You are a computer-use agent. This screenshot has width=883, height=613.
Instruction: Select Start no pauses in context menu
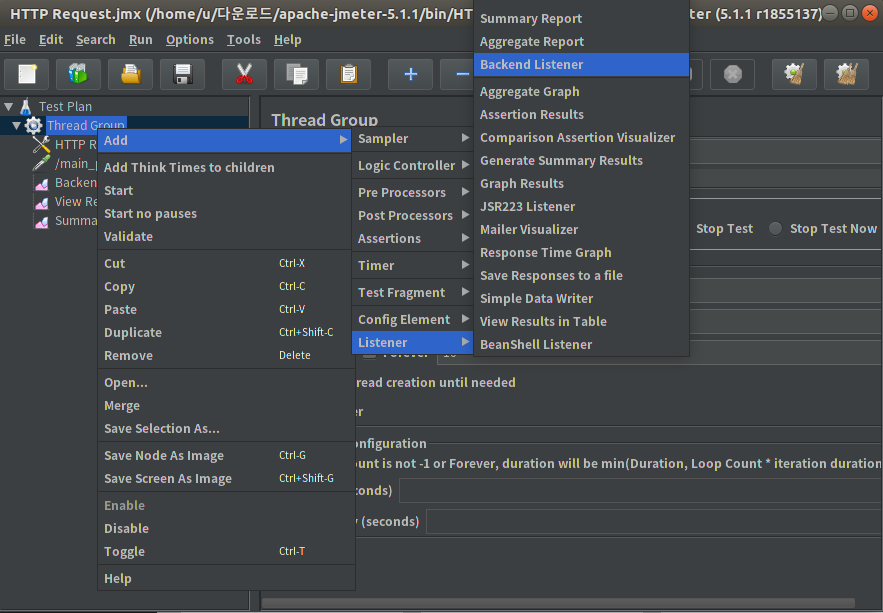(225, 214)
